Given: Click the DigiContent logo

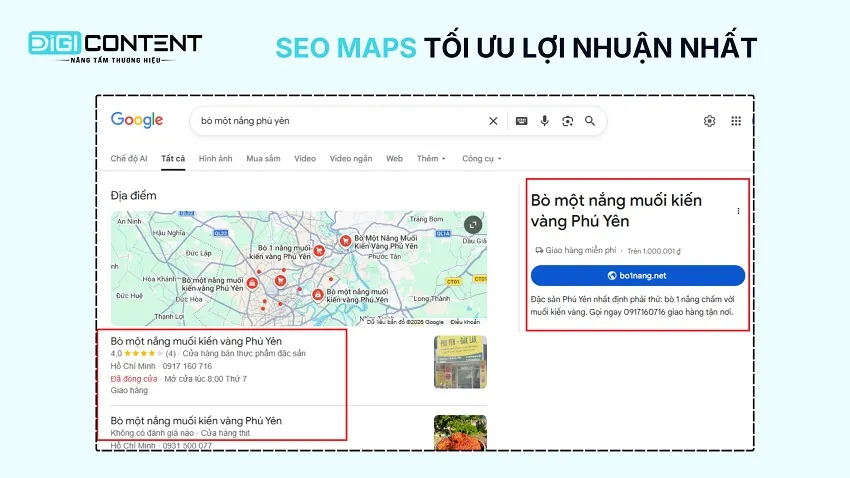Looking at the screenshot, I should (115, 48).
